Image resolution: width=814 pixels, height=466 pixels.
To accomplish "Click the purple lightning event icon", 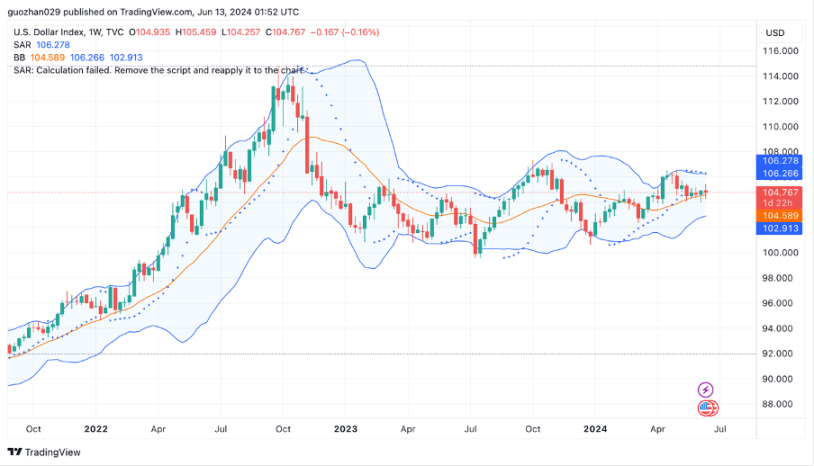I will tap(706, 390).
